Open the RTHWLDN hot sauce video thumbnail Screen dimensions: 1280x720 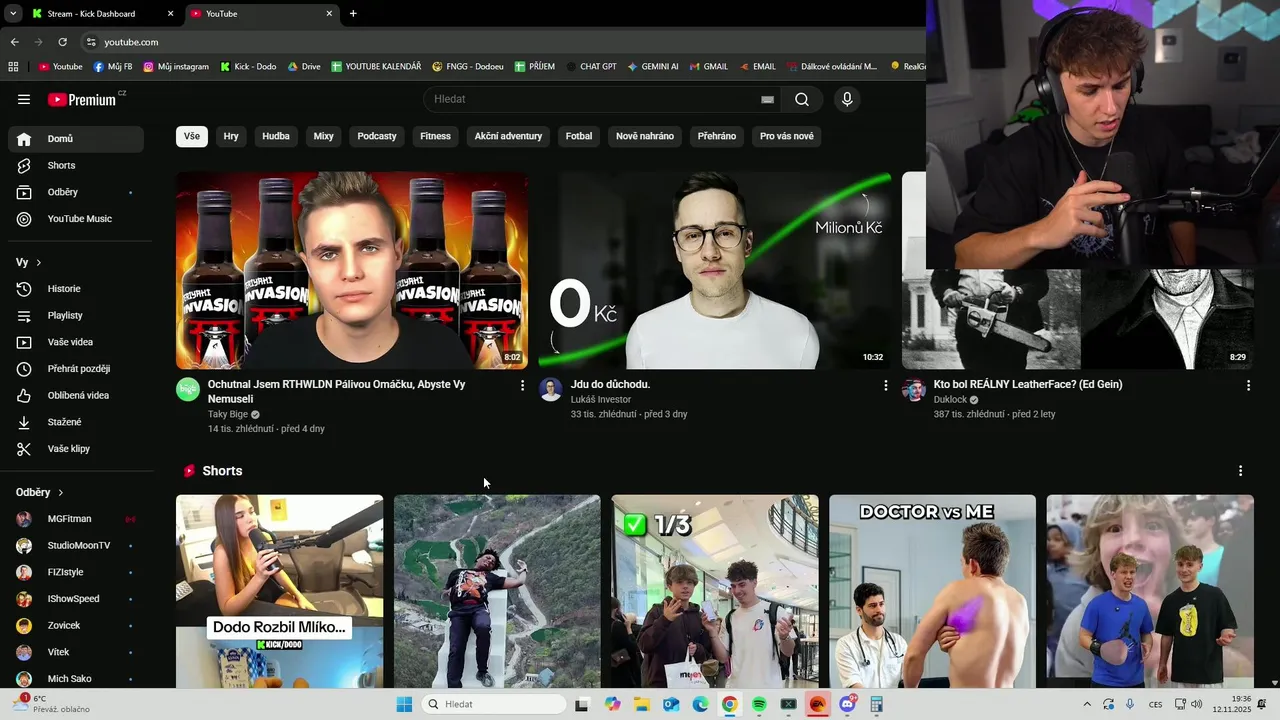352,270
